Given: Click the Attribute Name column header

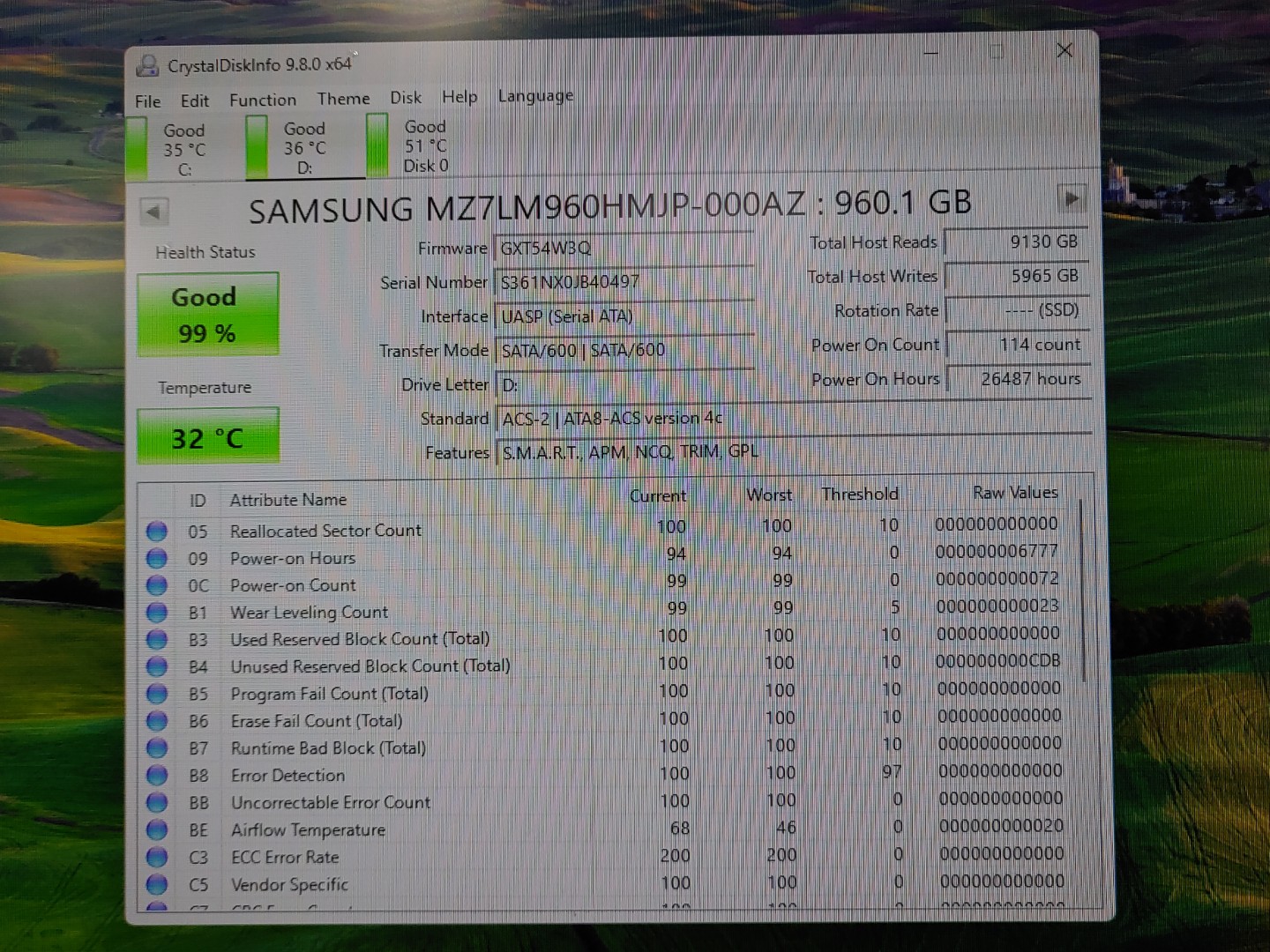Looking at the screenshot, I should point(288,500).
